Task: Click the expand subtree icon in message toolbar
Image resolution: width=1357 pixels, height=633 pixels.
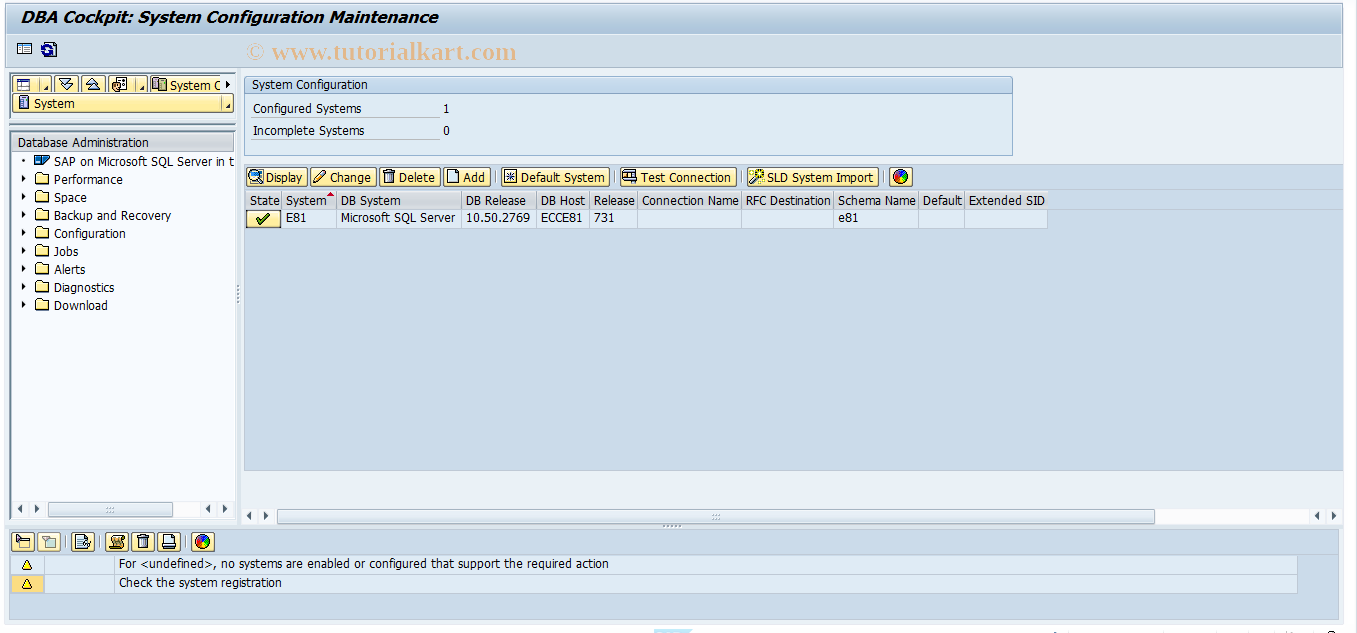Action: pyautogui.click(x=22, y=542)
